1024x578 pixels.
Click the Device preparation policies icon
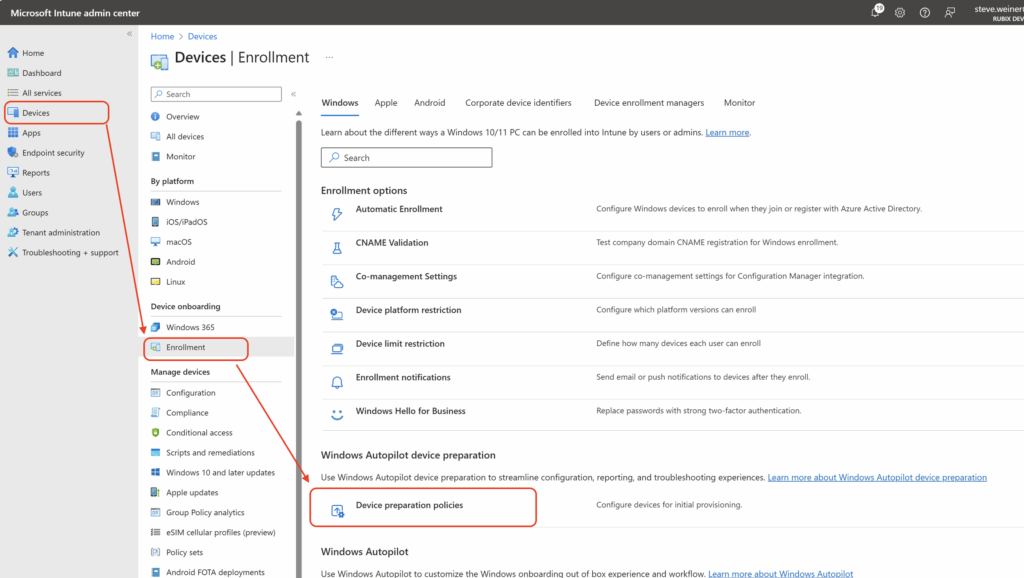(337, 511)
